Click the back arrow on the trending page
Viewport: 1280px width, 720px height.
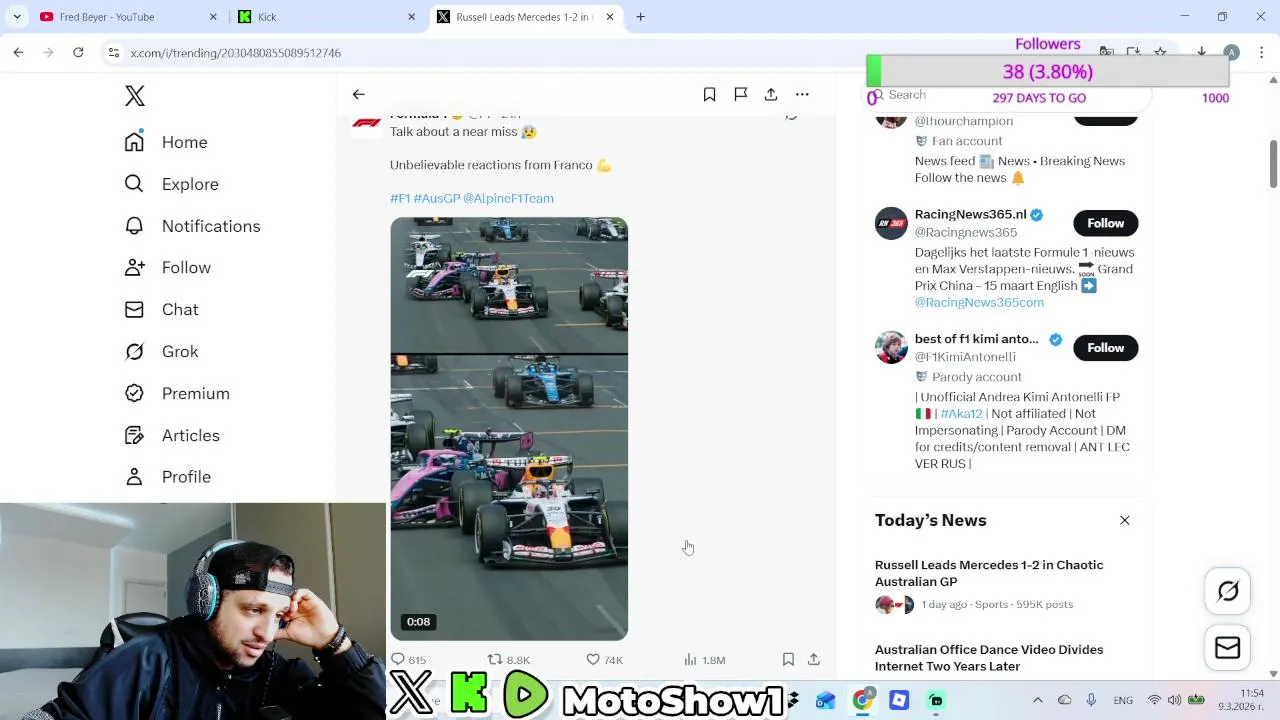(358, 94)
